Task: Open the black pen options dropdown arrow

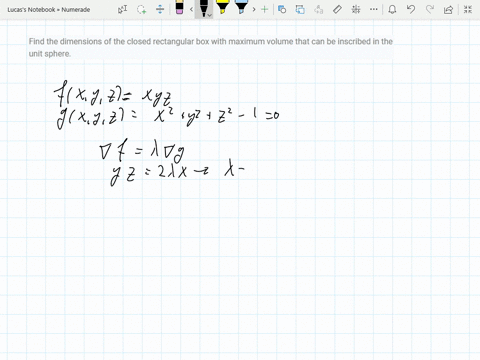Action: 209,15
